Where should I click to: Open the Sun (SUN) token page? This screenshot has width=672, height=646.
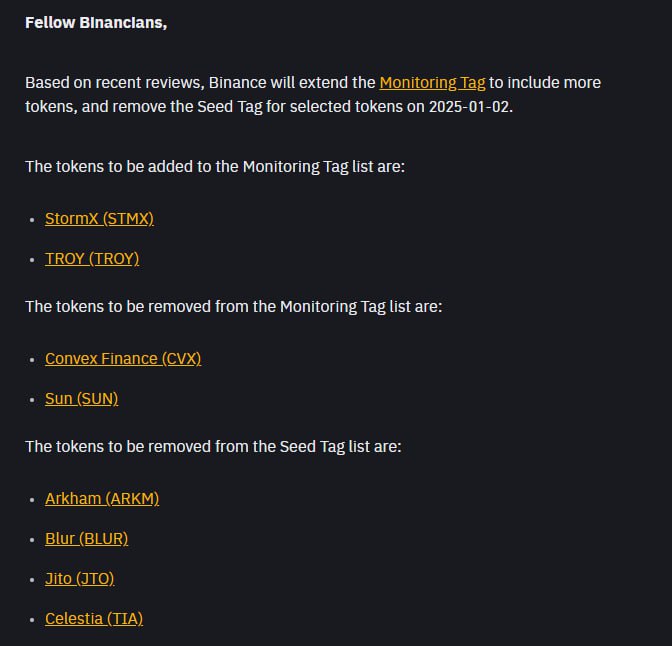click(81, 399)
